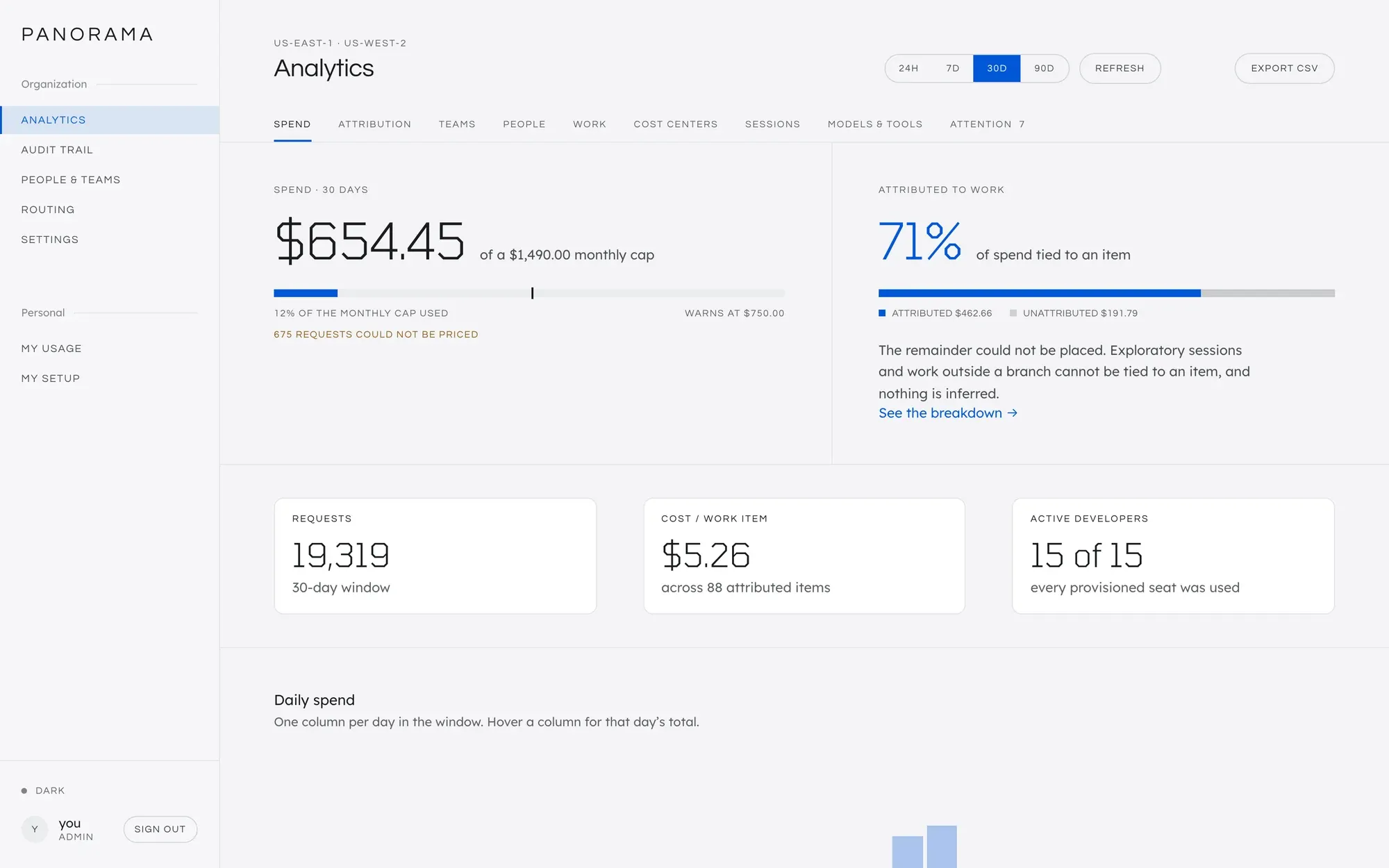The height and width of the screenshot is (868, 1389).
Task: Click the Cost / Work Item card
Action: pyautogui.click(x=804, y=556)
